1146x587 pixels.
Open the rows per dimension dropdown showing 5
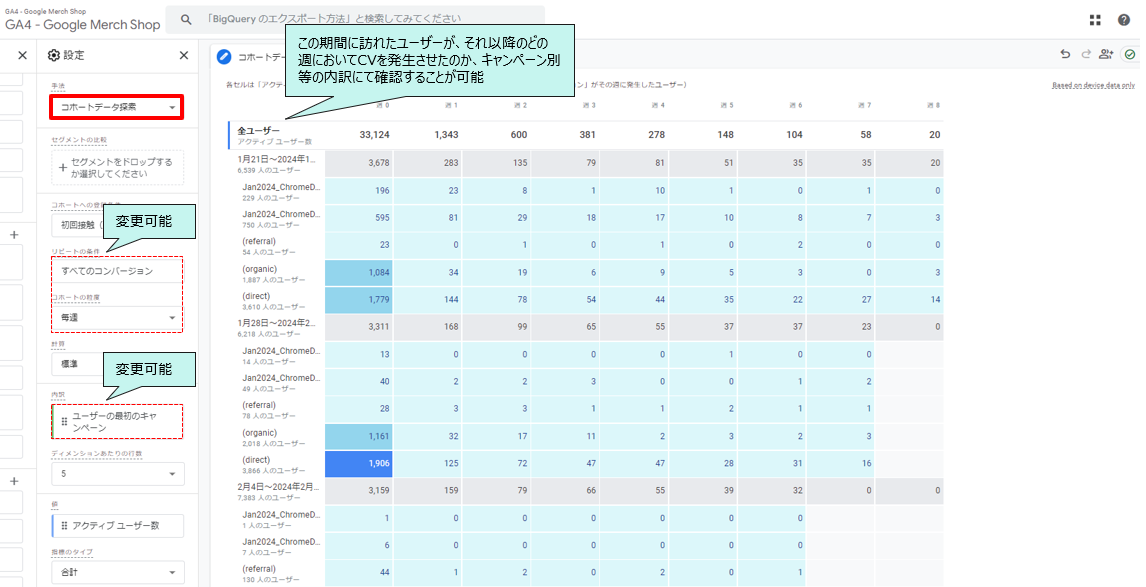pos(117,474)
